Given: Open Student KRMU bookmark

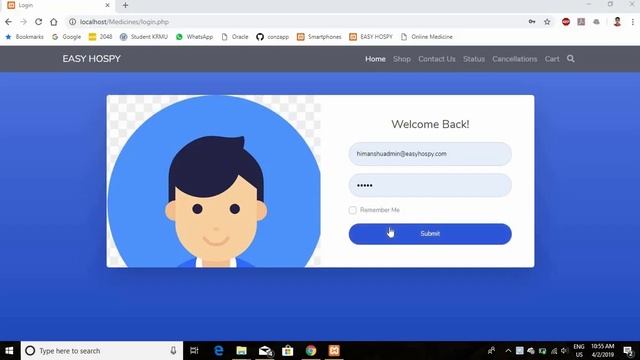Looking at the screenshot, I should pos(144,37).
